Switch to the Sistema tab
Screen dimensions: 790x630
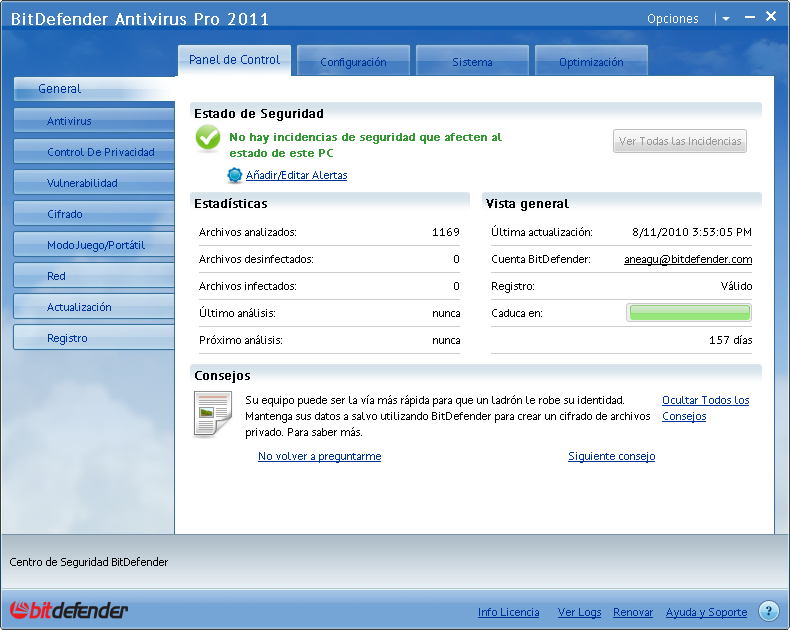pos(472,62)
